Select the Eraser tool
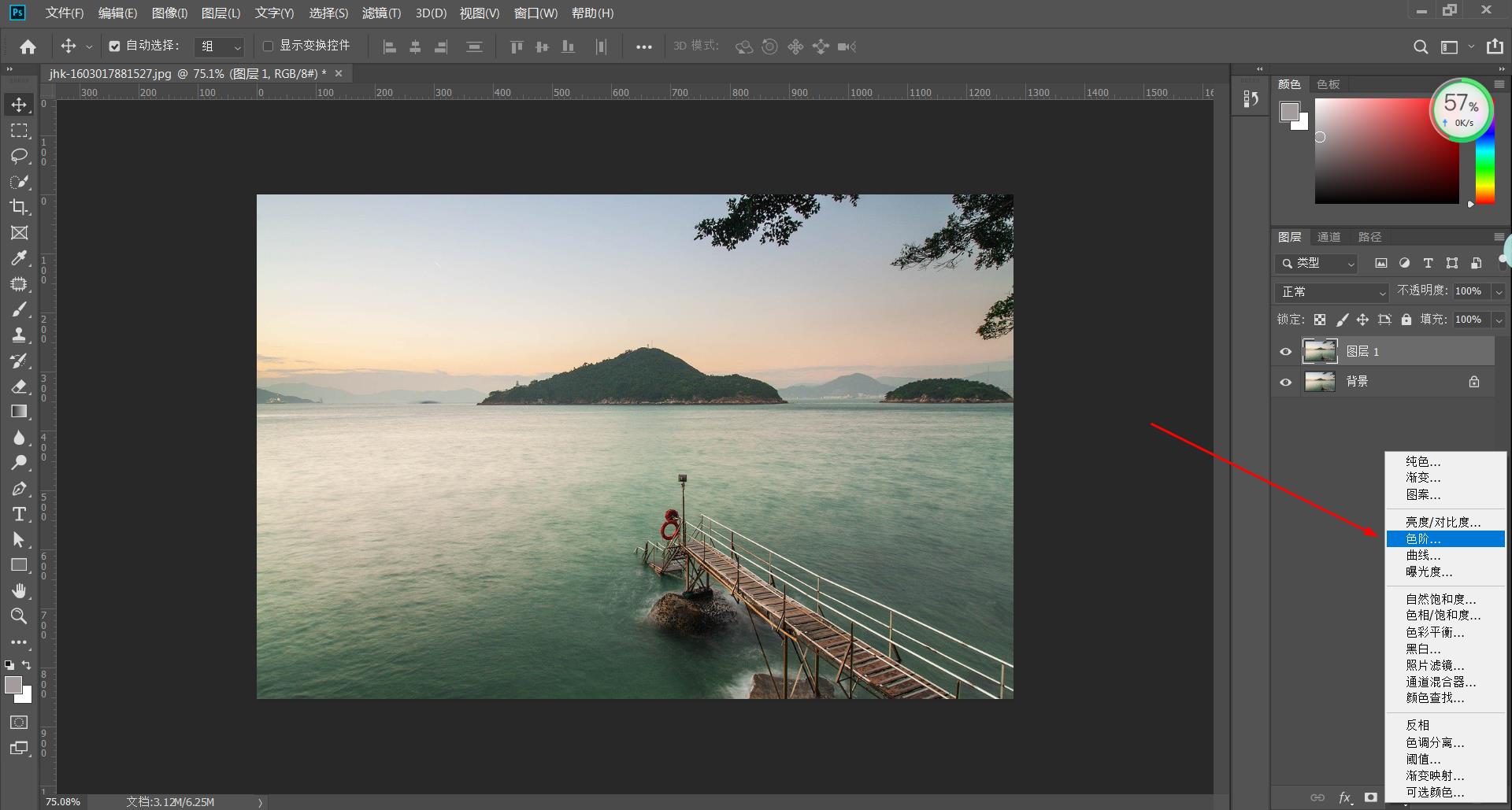The height and width of the screenshot is (810, 1512). pyautogui.click(x=19, y=387)
